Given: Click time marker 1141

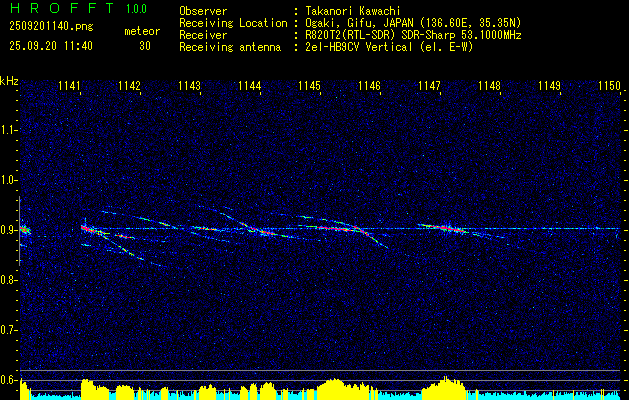Looking at the screenshot, I should click(x=69, y=85).
